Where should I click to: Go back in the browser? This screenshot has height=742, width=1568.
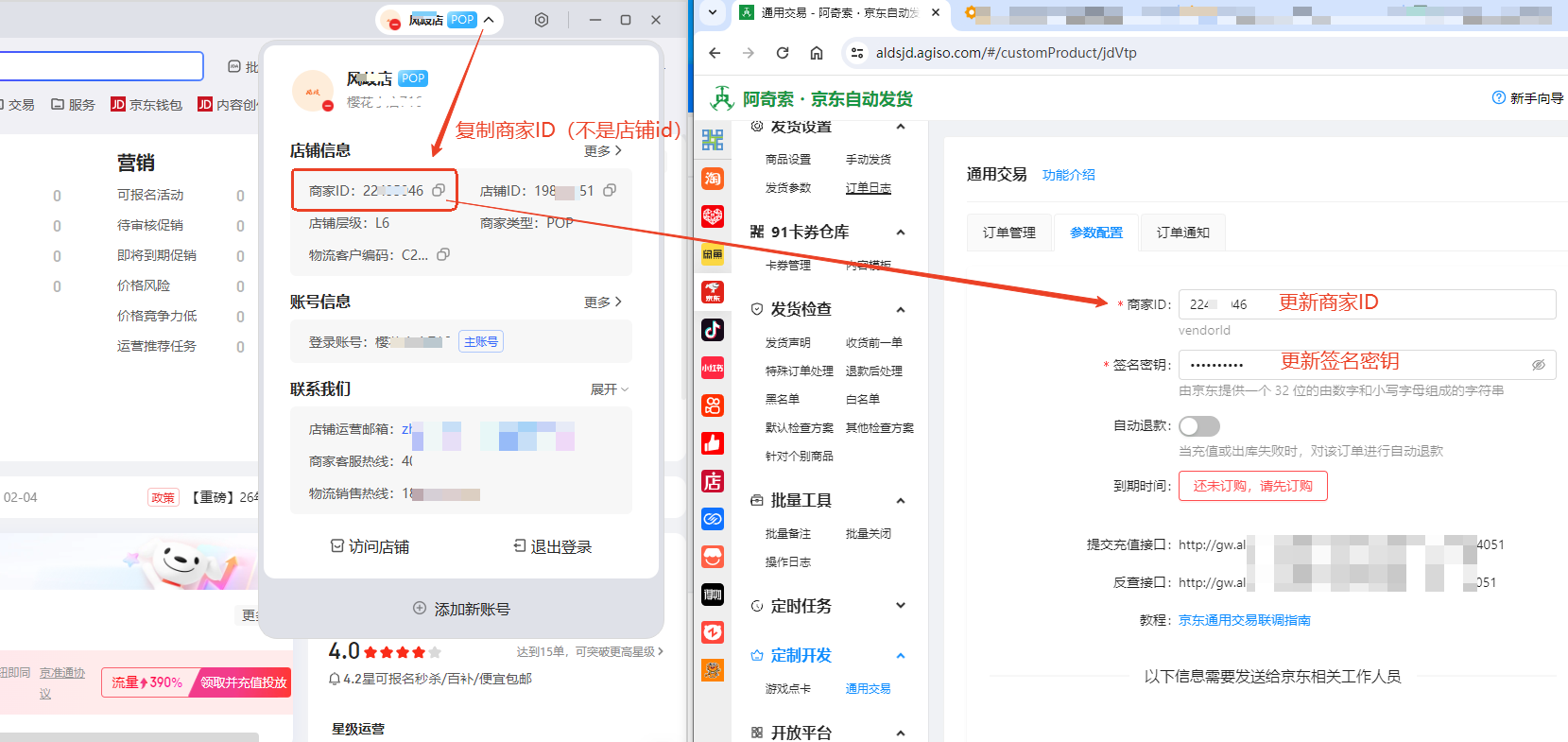pos(715,53)
